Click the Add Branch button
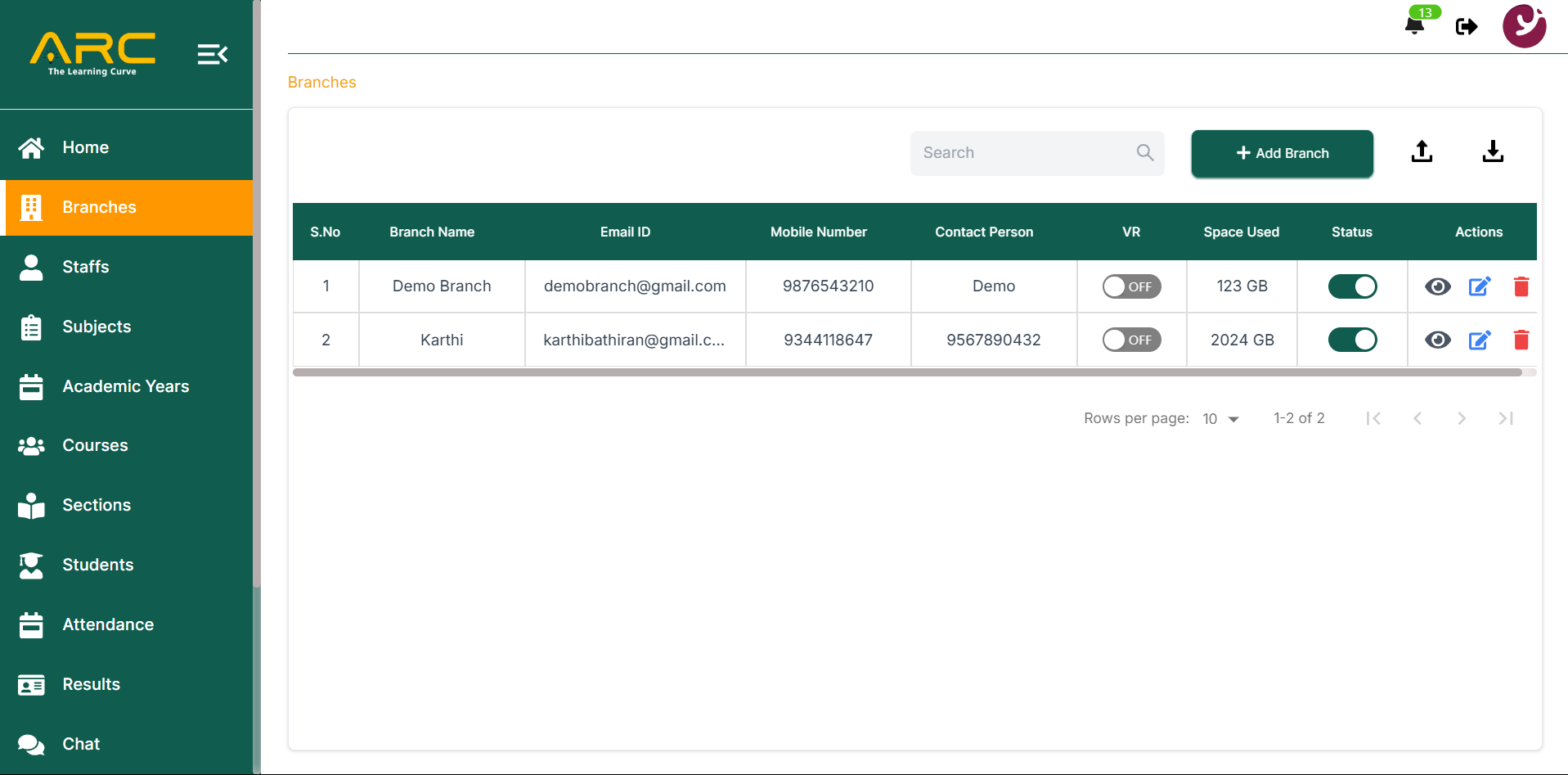Screen dimensions: 1568x775 point(1282,153)
